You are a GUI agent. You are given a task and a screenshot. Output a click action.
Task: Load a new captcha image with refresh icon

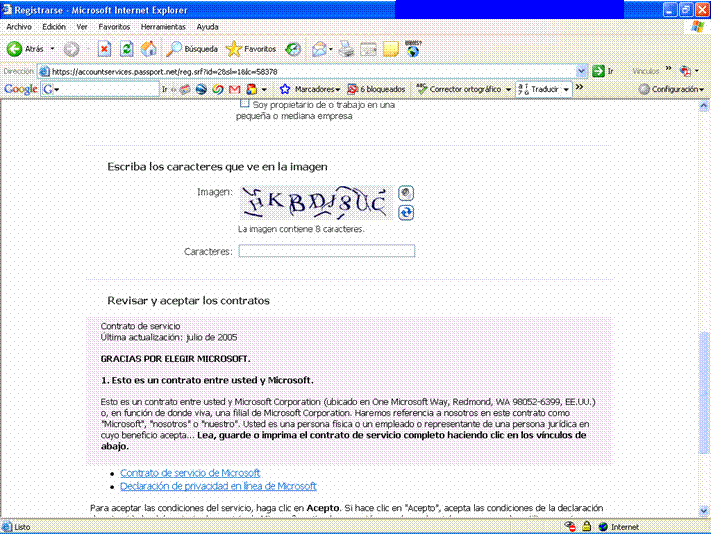[406, 212]
